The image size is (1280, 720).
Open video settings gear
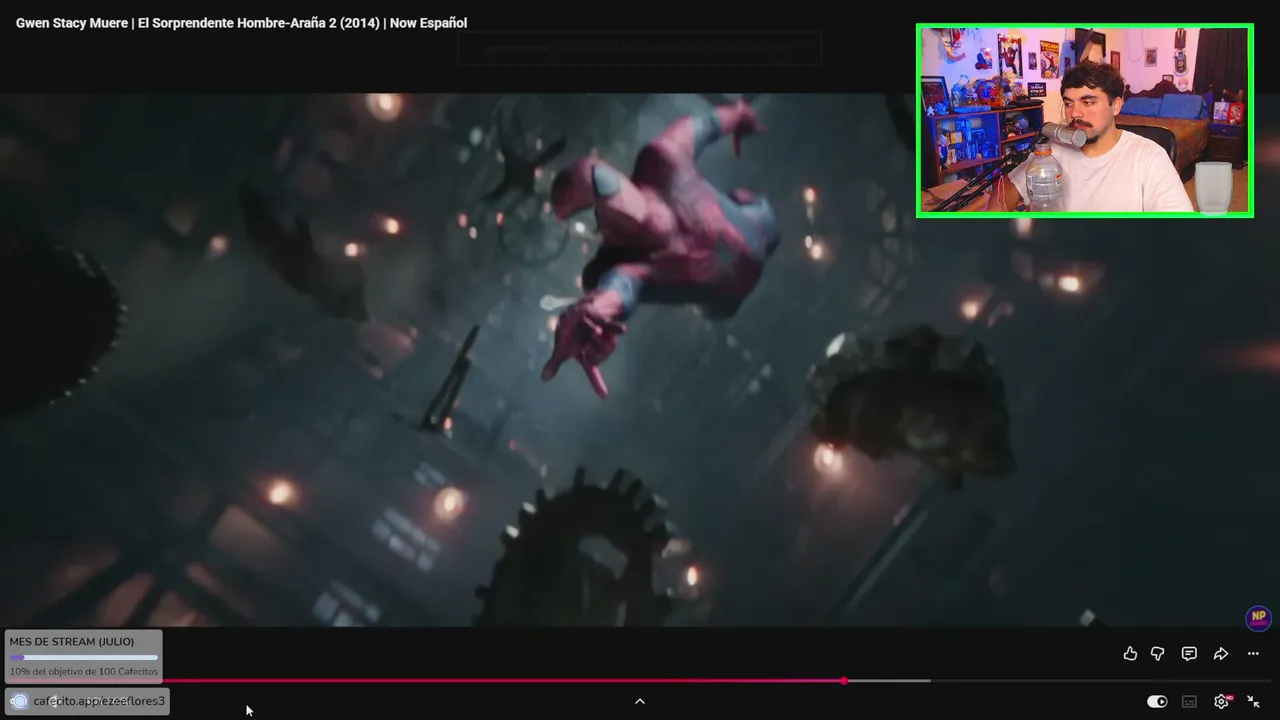click(x=1221, y=702)
